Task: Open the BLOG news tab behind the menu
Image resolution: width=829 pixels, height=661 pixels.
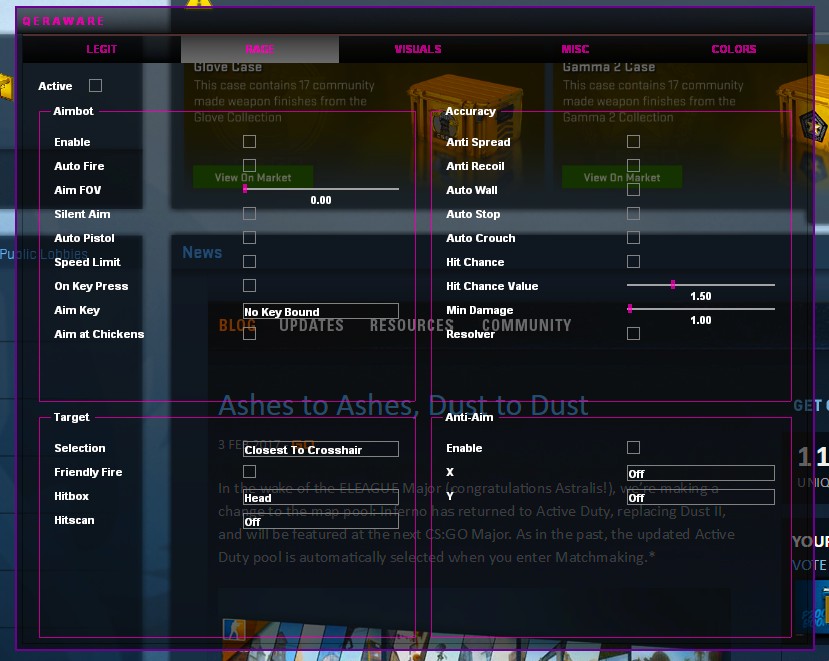Action: pos(237,325)
